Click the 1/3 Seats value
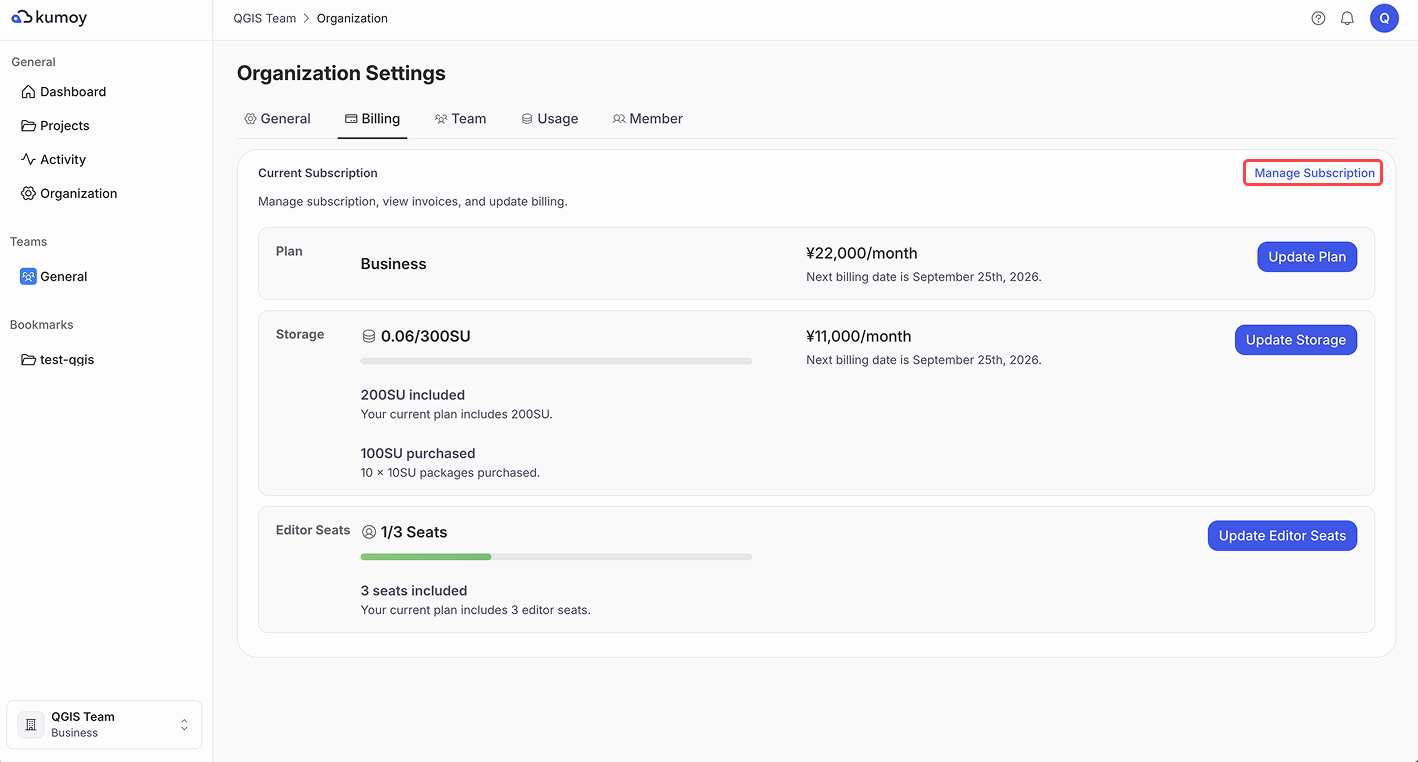 pyautogui.click(x=414, y=533)
